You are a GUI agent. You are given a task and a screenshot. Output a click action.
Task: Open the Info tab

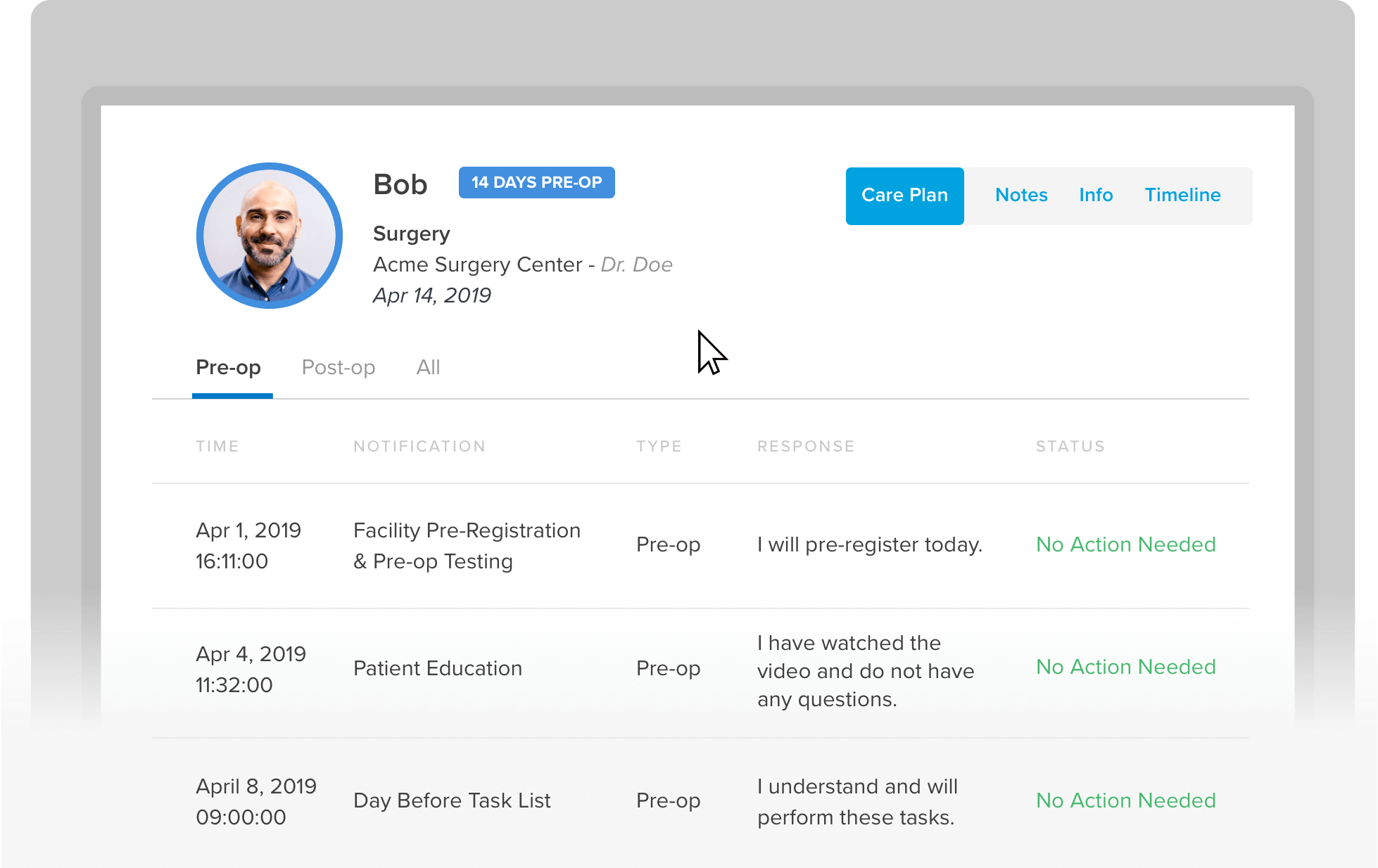click(1096, 196)
